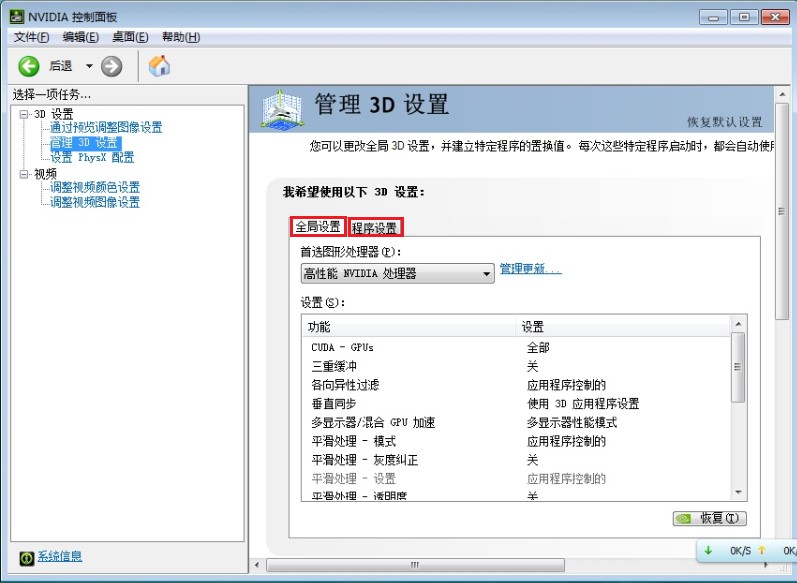
Task: Select 调整视频图像设置 in the tree
Action: [x=95, y=202]
